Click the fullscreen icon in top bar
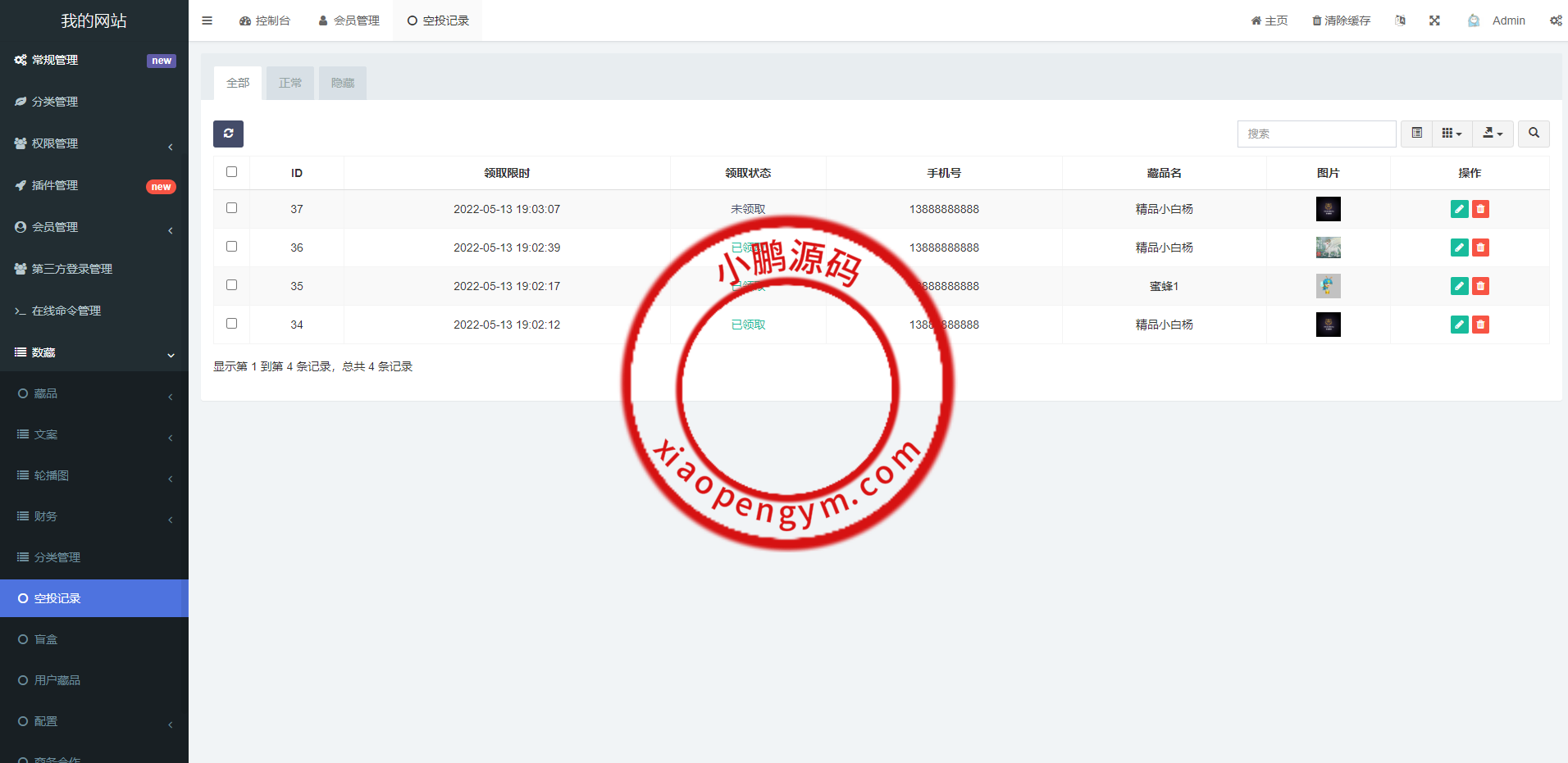 tap(1434, 20)
